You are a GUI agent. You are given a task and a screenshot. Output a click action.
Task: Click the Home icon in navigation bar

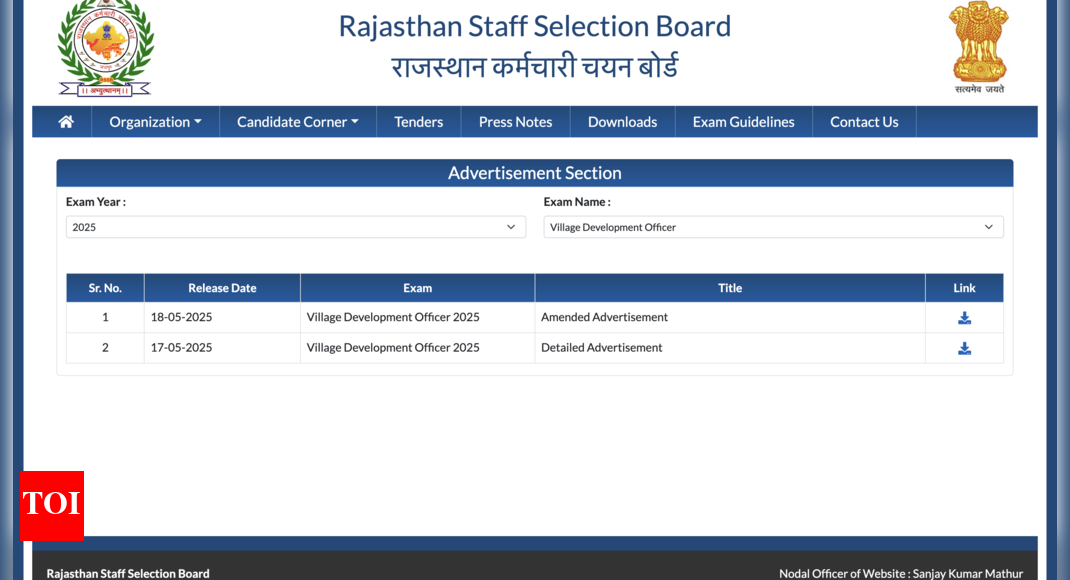[x=66, y=122]
